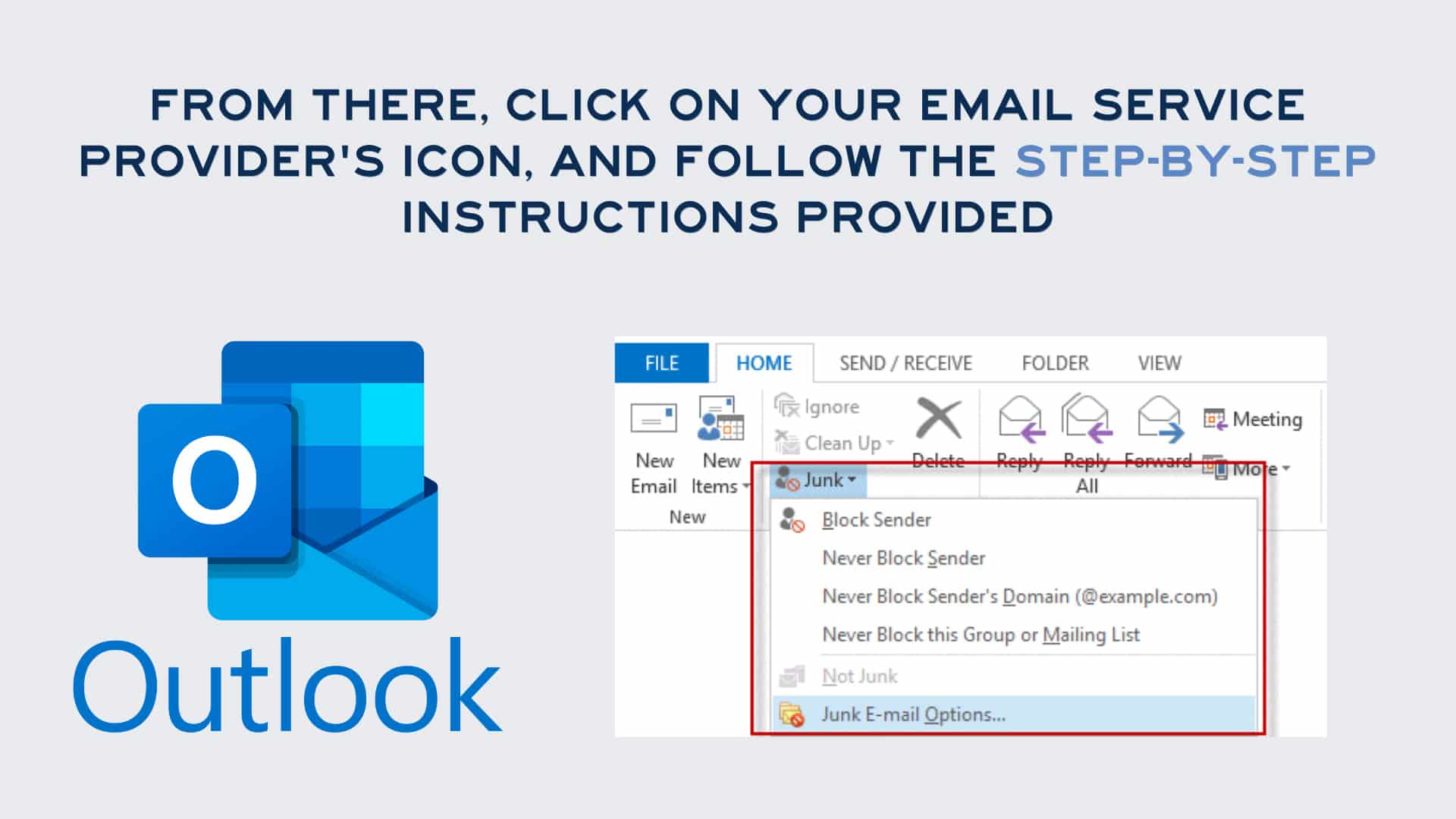Open Junk E-mail Options dialog
Screen dimensions: 1456x819
tap(914, 714)
